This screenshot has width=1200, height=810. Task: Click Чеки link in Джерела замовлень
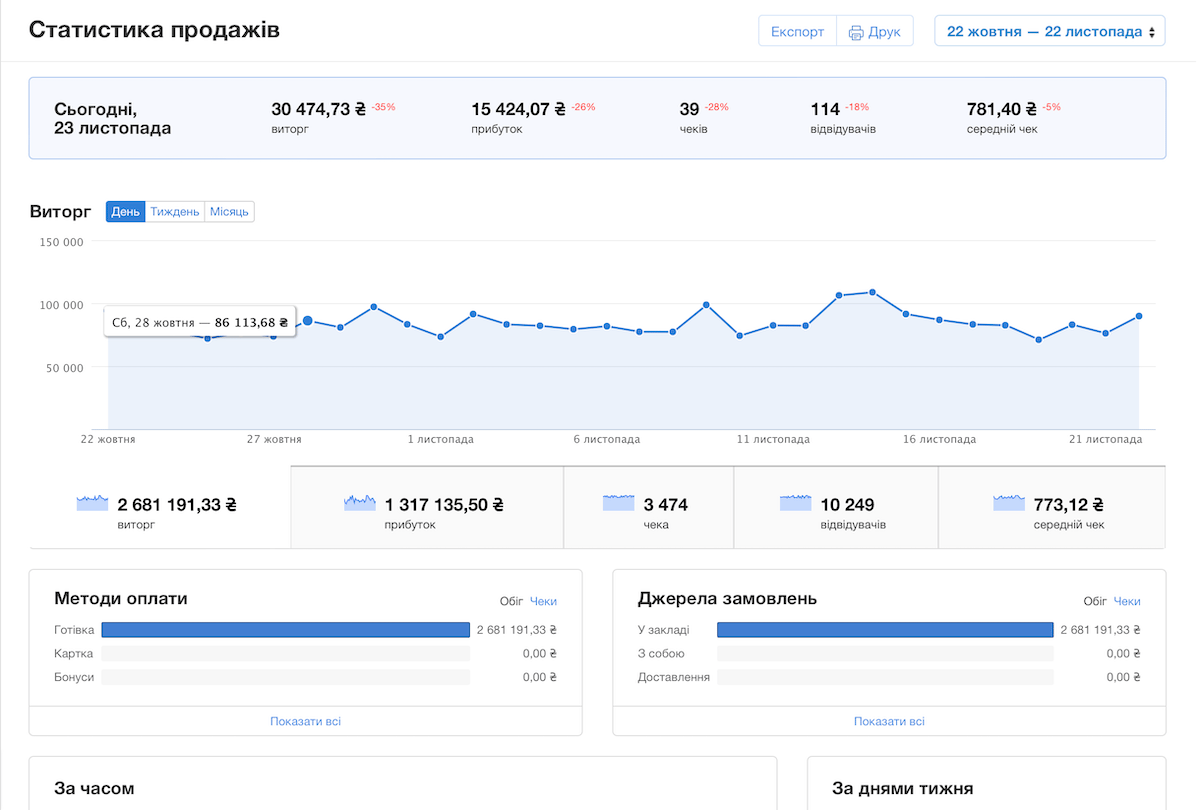tap(1127, 601)
